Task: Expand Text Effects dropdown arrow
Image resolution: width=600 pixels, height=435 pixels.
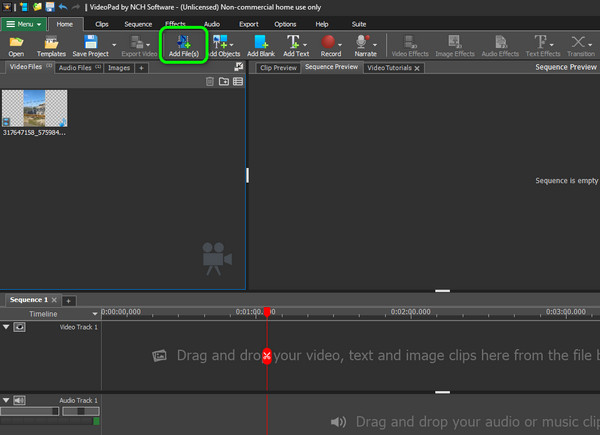Action: [551, 45]
